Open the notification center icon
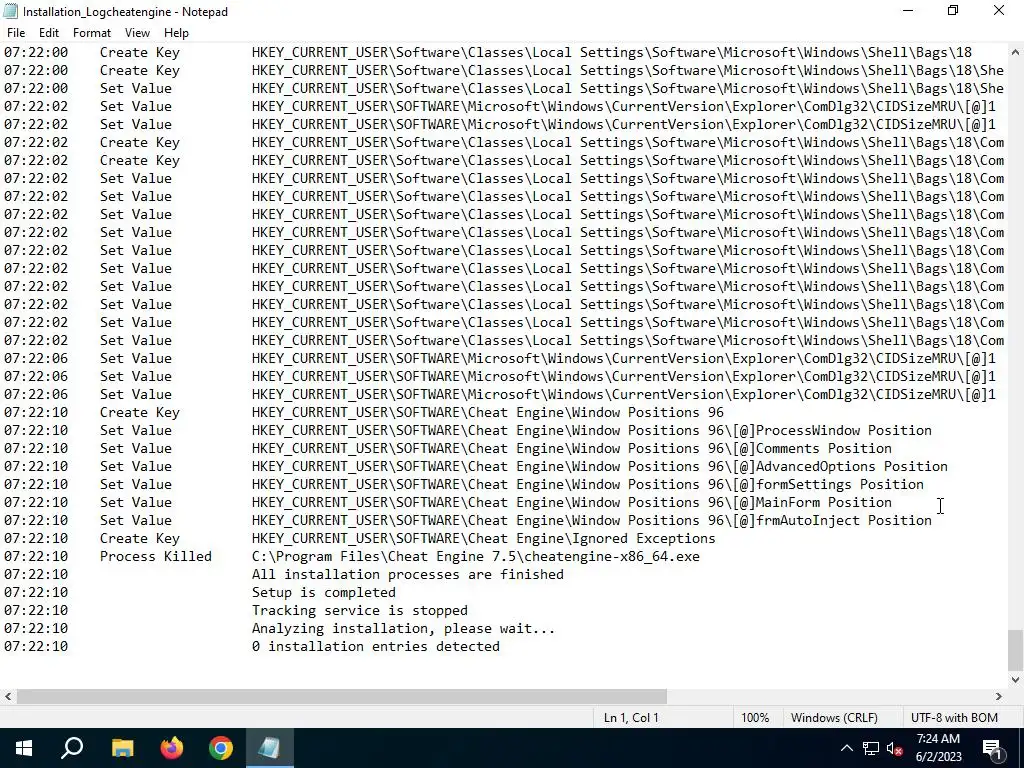This screenshot has height=768, width=1024. pyautogui.click(x=992, y=748)
